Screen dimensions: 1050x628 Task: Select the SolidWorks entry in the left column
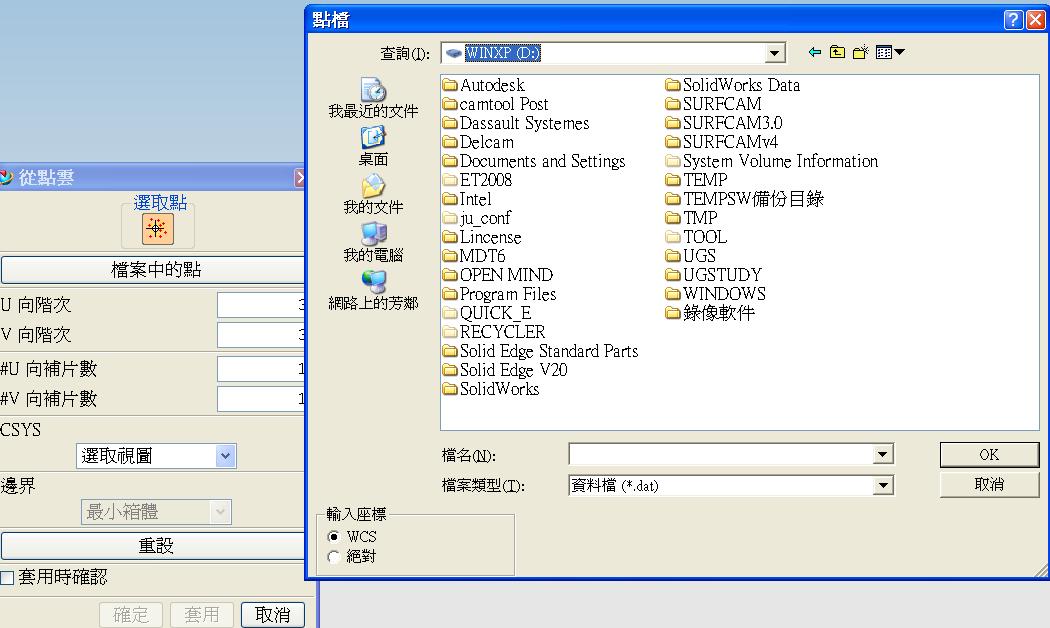point(491,389)
